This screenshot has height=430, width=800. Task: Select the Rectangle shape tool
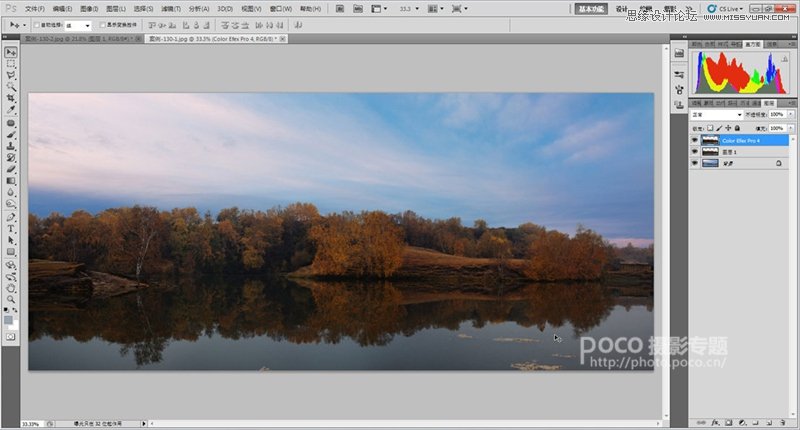11,252
